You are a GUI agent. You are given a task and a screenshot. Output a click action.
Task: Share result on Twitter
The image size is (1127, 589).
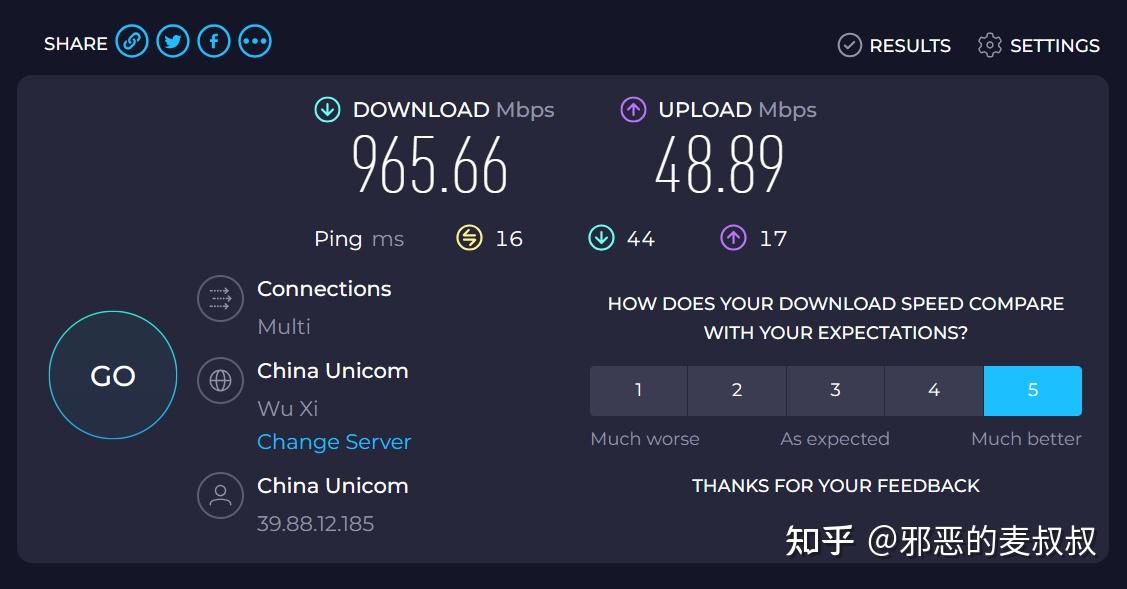coord(172,41)
